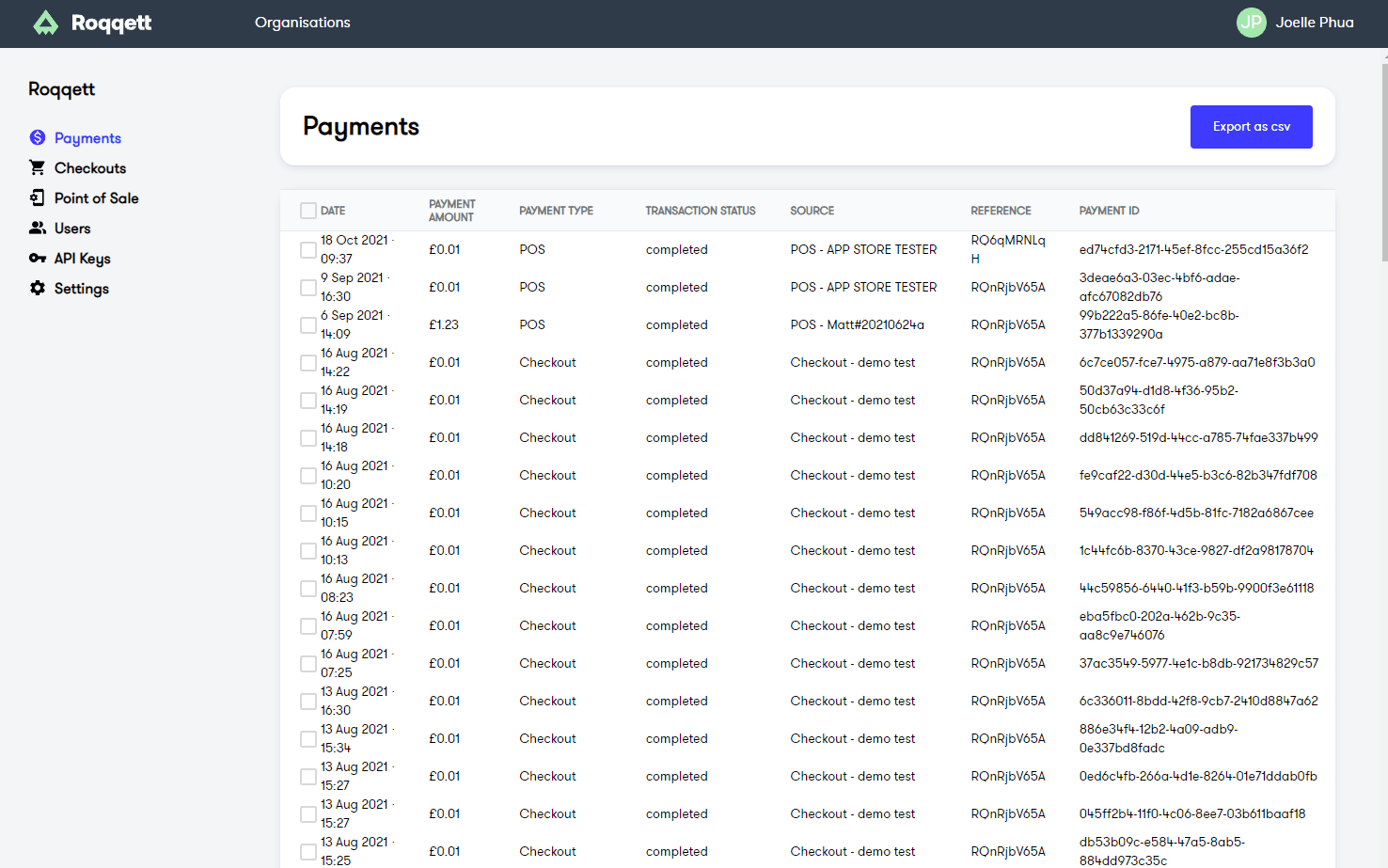
Task: Click the Roqqett logo icon
Action: tap(45, 23)
